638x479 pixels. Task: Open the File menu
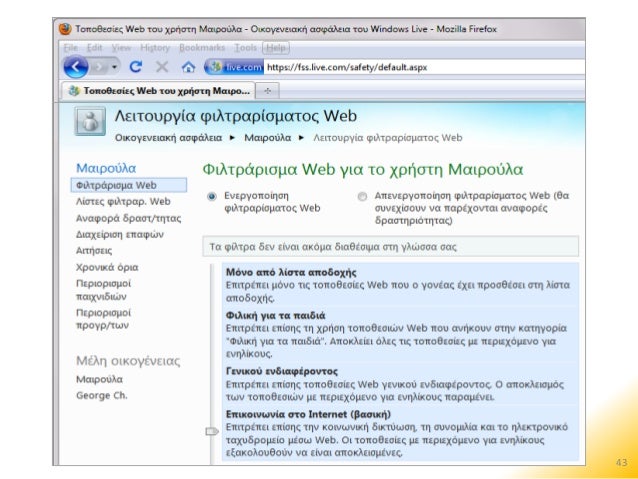(70, 48)
